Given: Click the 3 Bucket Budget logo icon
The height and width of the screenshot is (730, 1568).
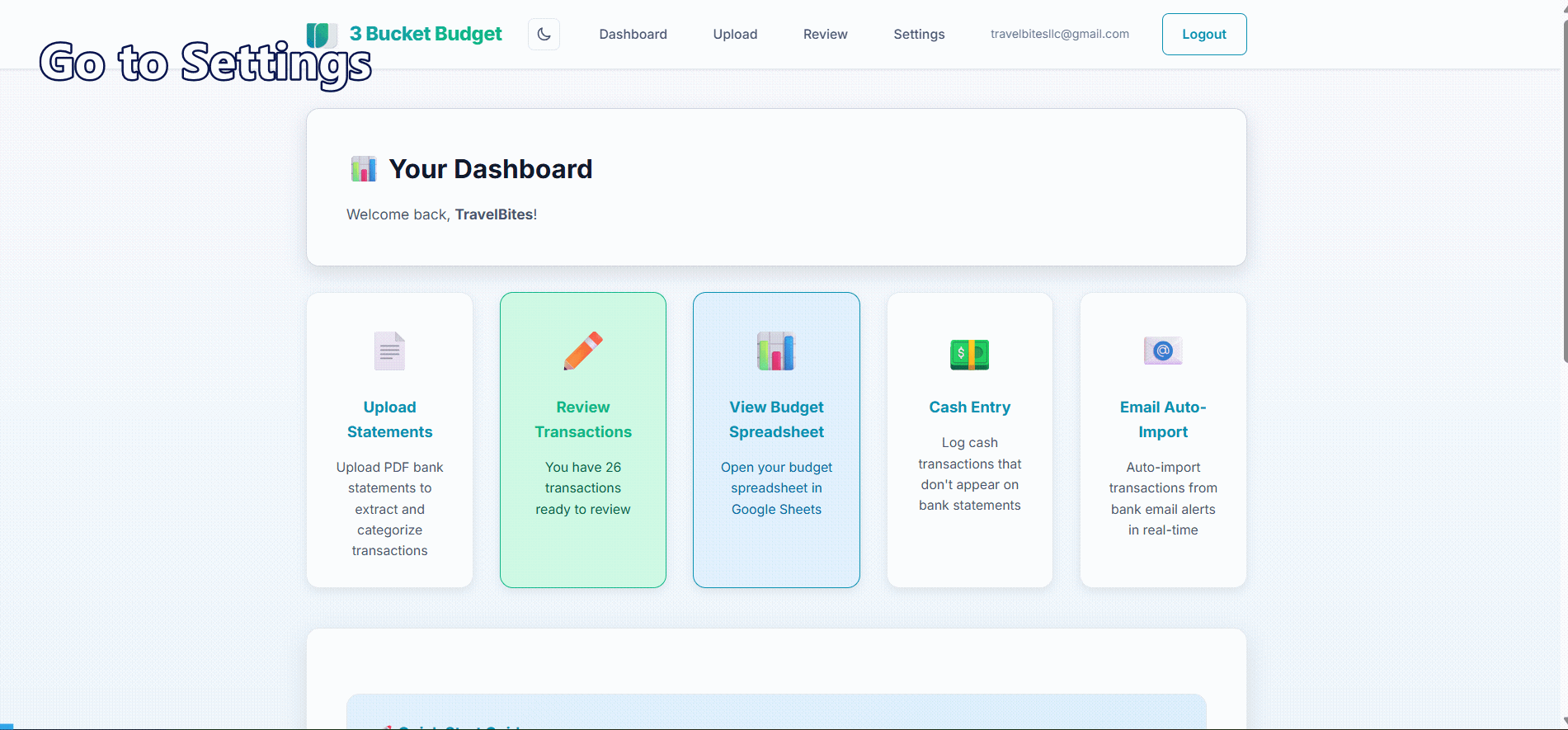Looking at the screenshot, I should [x=322, y=35].
